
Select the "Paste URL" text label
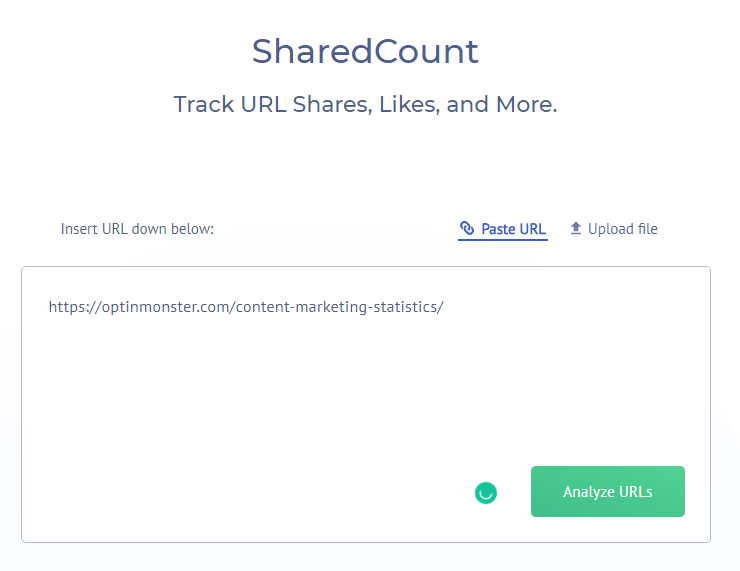[x=513, y=229]
